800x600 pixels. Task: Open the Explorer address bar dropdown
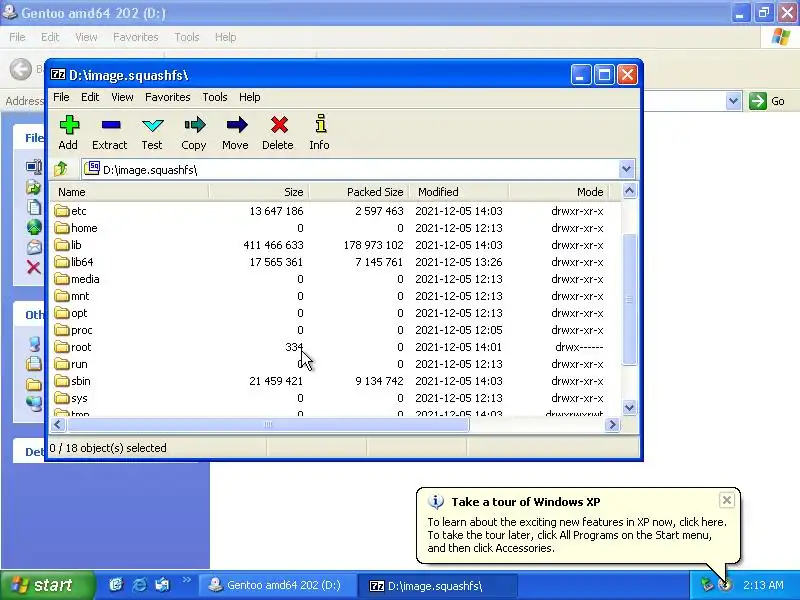[733, 101]
